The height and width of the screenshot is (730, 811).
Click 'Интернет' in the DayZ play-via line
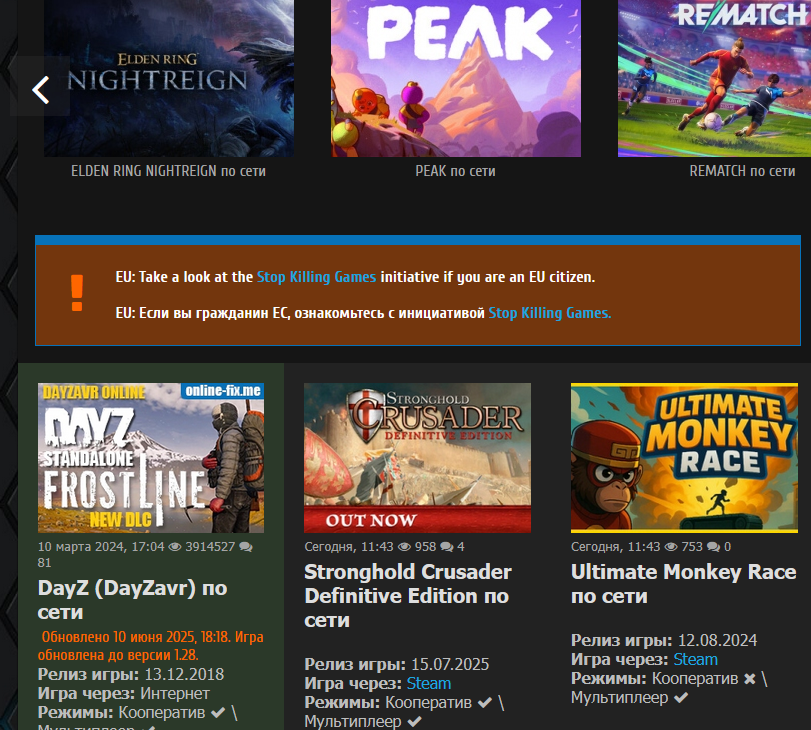pos(175,694)
